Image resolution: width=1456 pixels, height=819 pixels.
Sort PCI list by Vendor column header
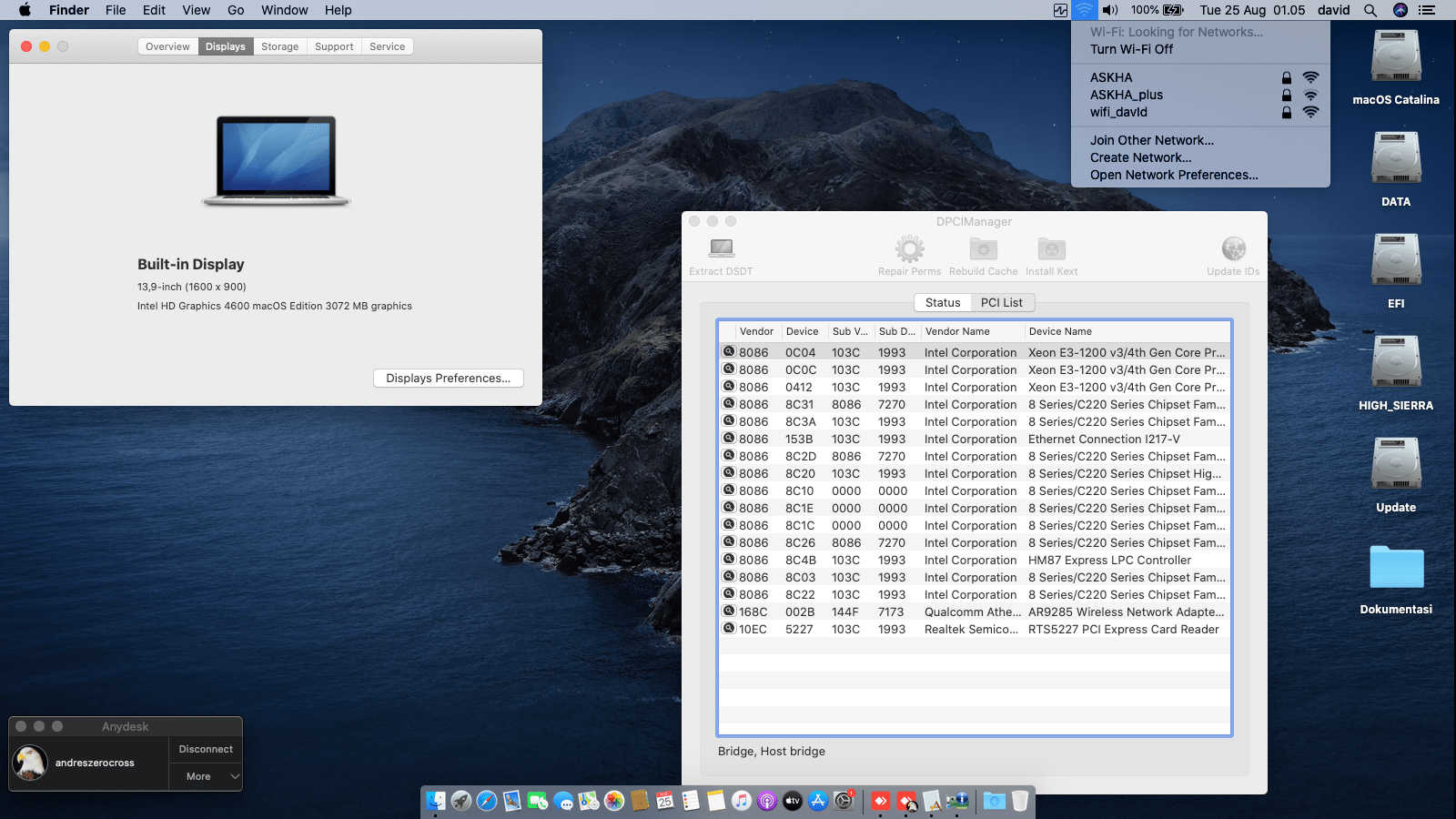pos(756,331)
